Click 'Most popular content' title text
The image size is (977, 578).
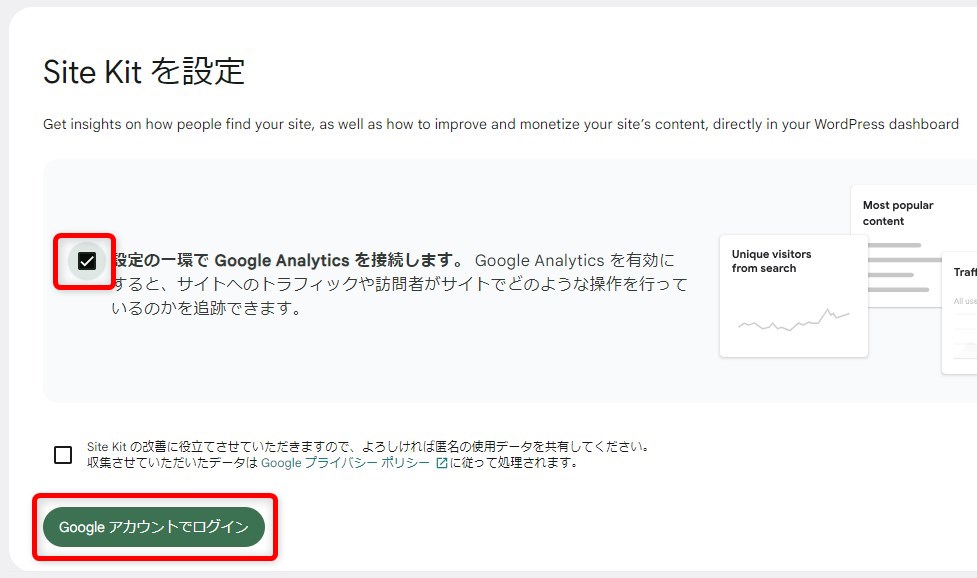(898, 213)
